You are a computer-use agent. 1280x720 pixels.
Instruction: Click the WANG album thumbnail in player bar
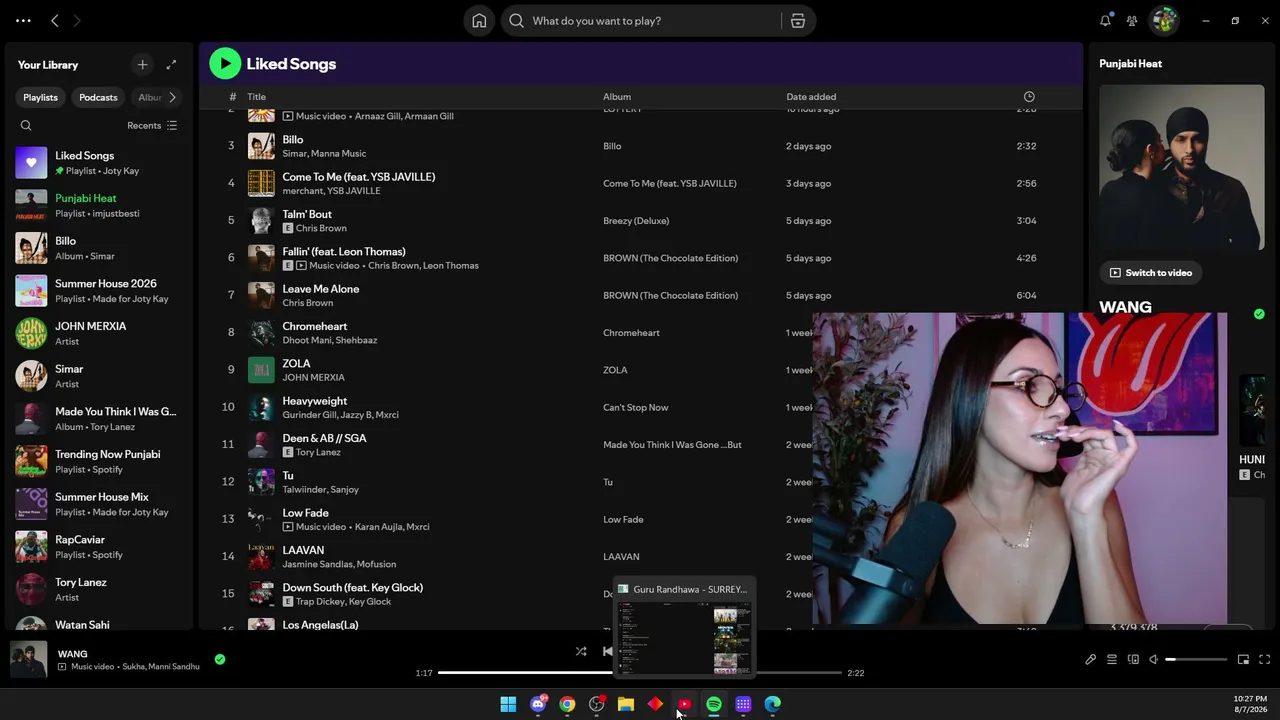[x=29, y=660]
